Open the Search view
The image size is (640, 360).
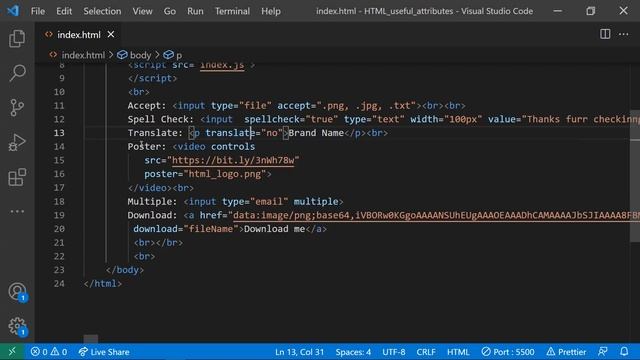tap(17, 73)
